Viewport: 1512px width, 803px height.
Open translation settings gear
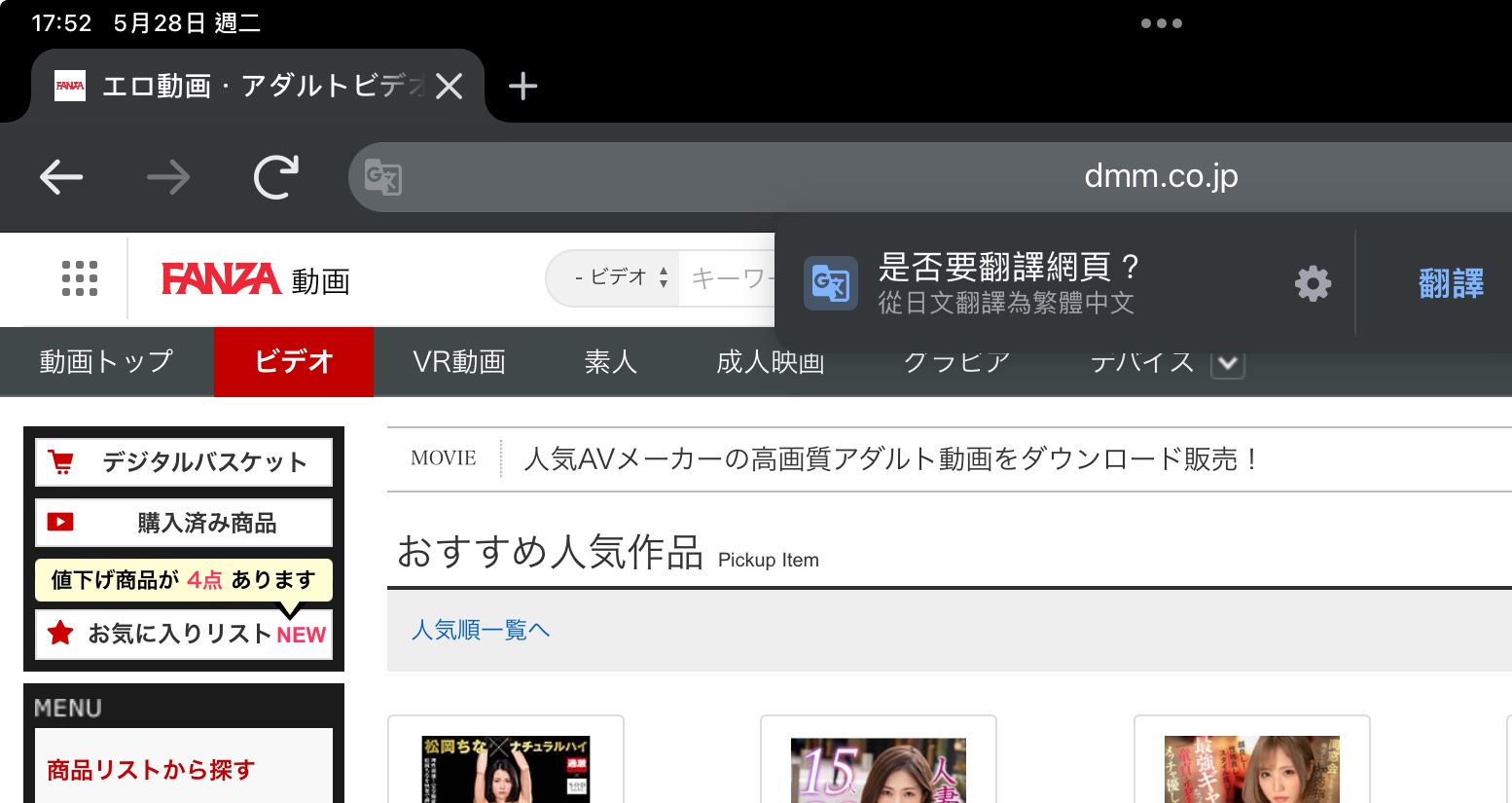(1313, 283)
